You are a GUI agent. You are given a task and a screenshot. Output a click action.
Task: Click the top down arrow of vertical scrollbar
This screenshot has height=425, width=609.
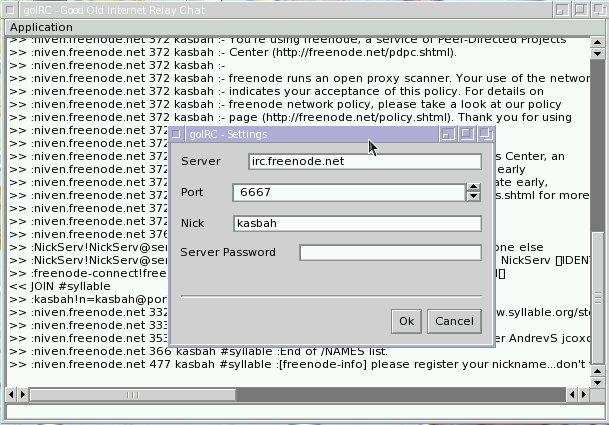pos(597,53)
